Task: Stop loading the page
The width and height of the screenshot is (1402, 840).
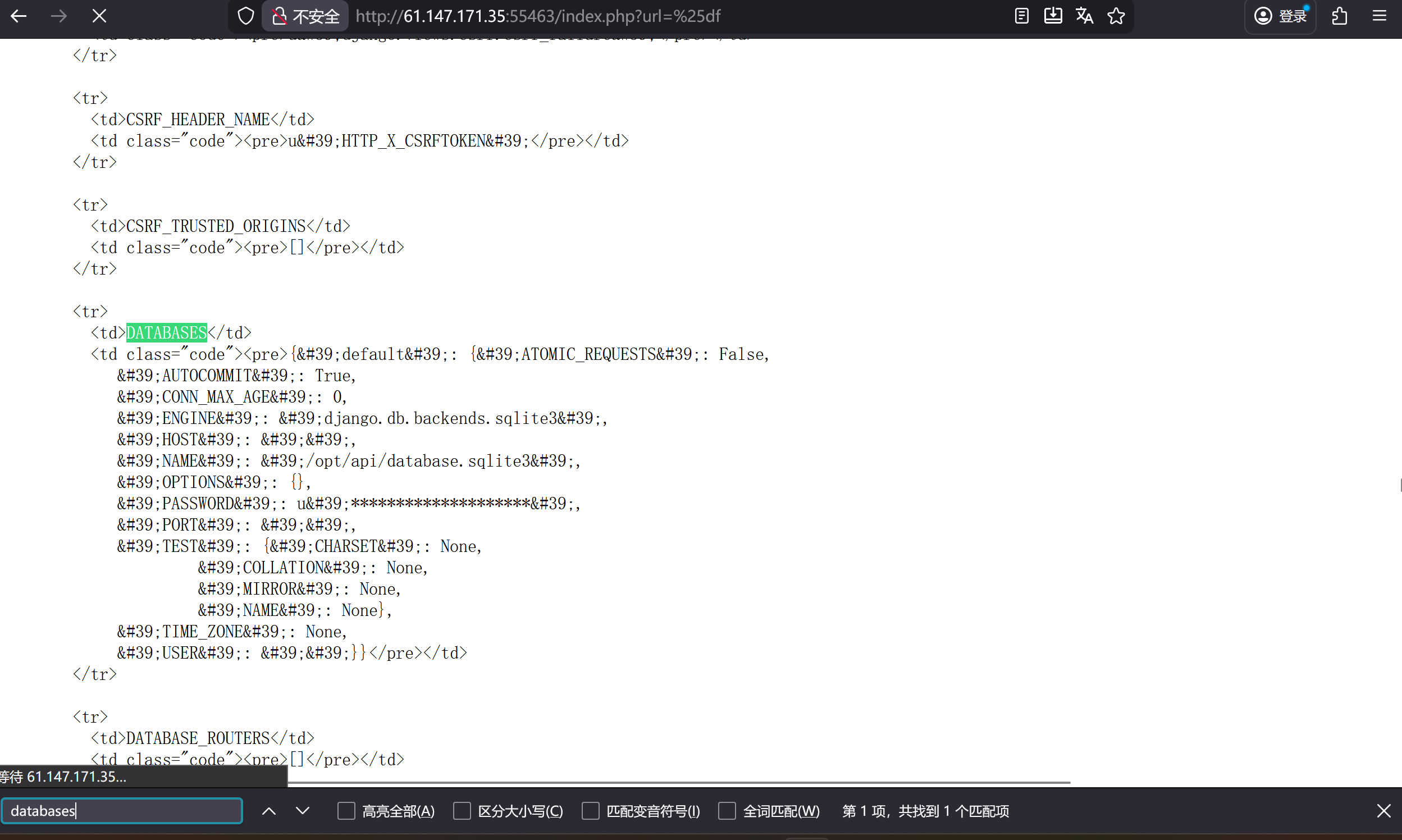Action: [x=99, y=16]
